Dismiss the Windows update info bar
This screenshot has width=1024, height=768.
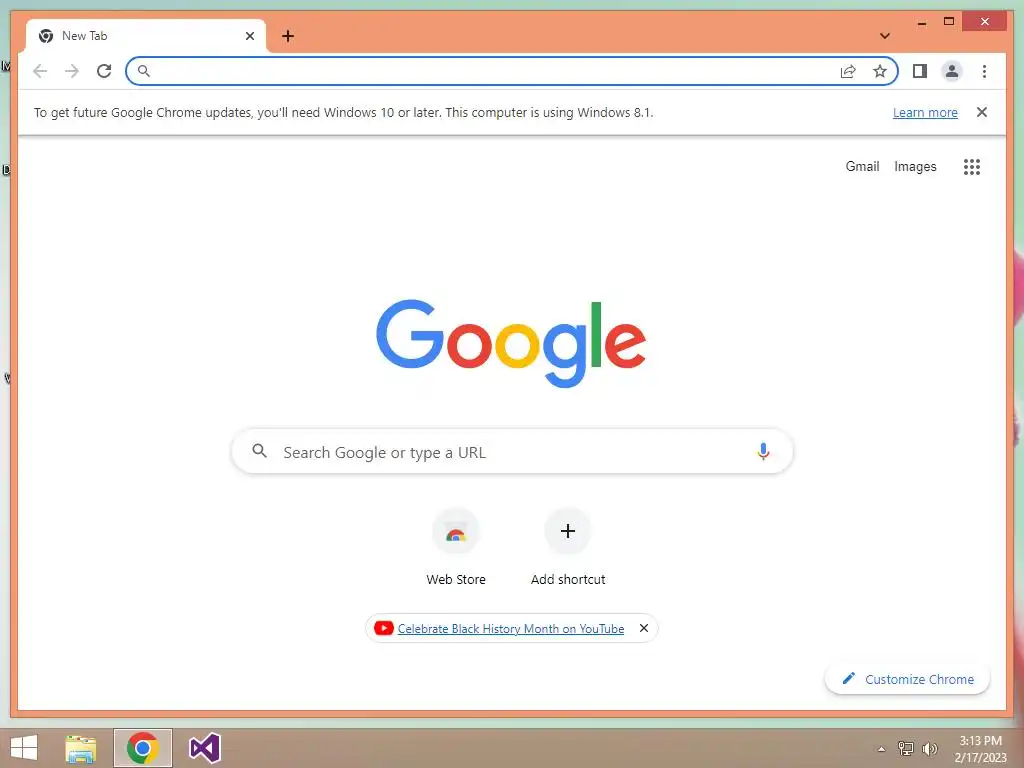pyautogui.click(x=982, y=112)
